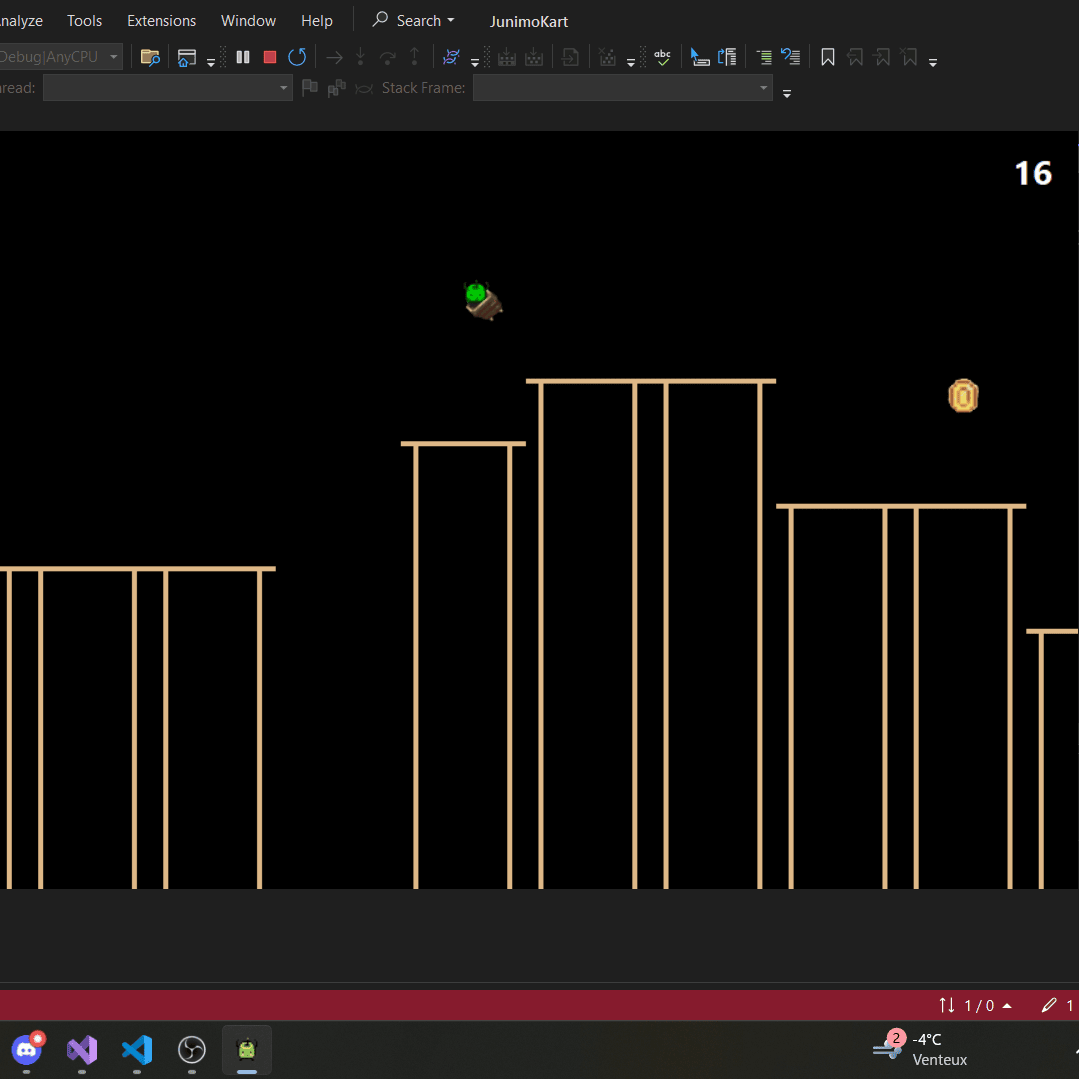Viewport: 1079px width, 1079px height.
Task: Open Visual Studio Code from the taskbar
Action: point(137,1050)
